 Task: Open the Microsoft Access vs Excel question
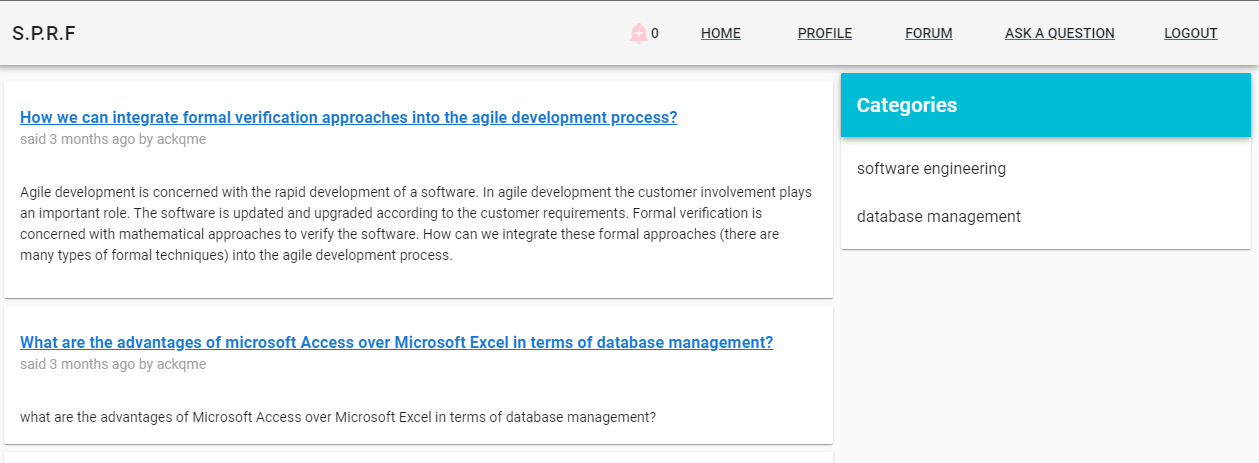click(396, 342)
